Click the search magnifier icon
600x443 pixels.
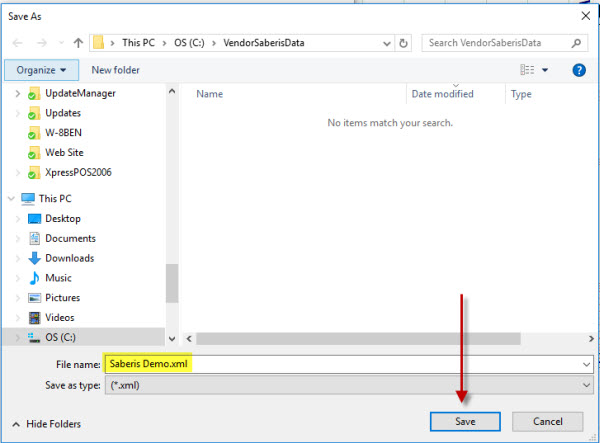(577, 44)
